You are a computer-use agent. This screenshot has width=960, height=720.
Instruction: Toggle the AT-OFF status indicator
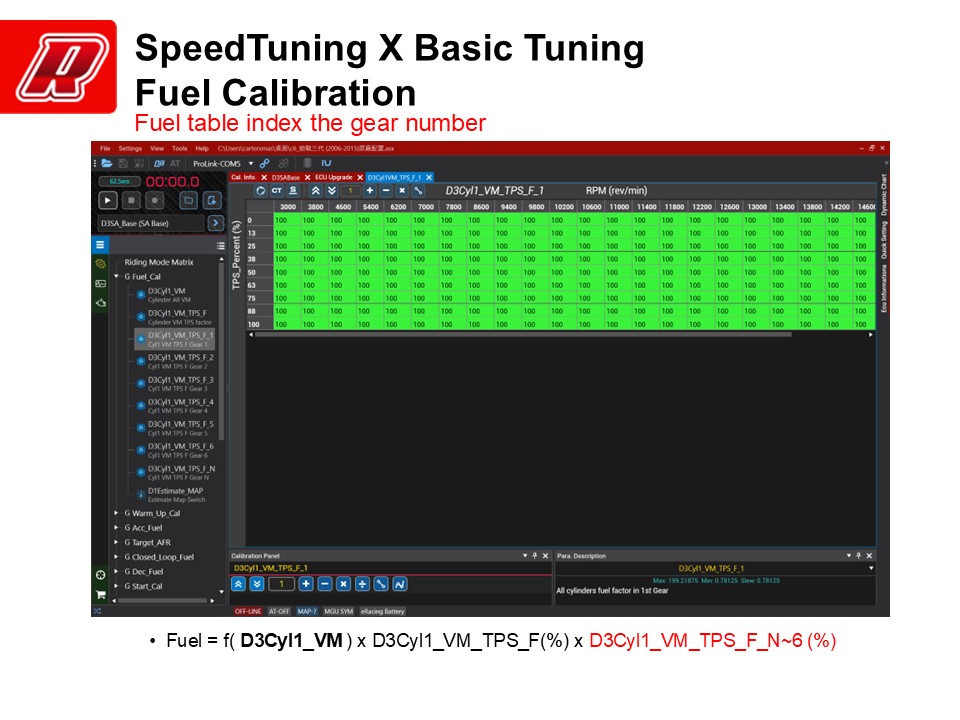coord(279,610)
